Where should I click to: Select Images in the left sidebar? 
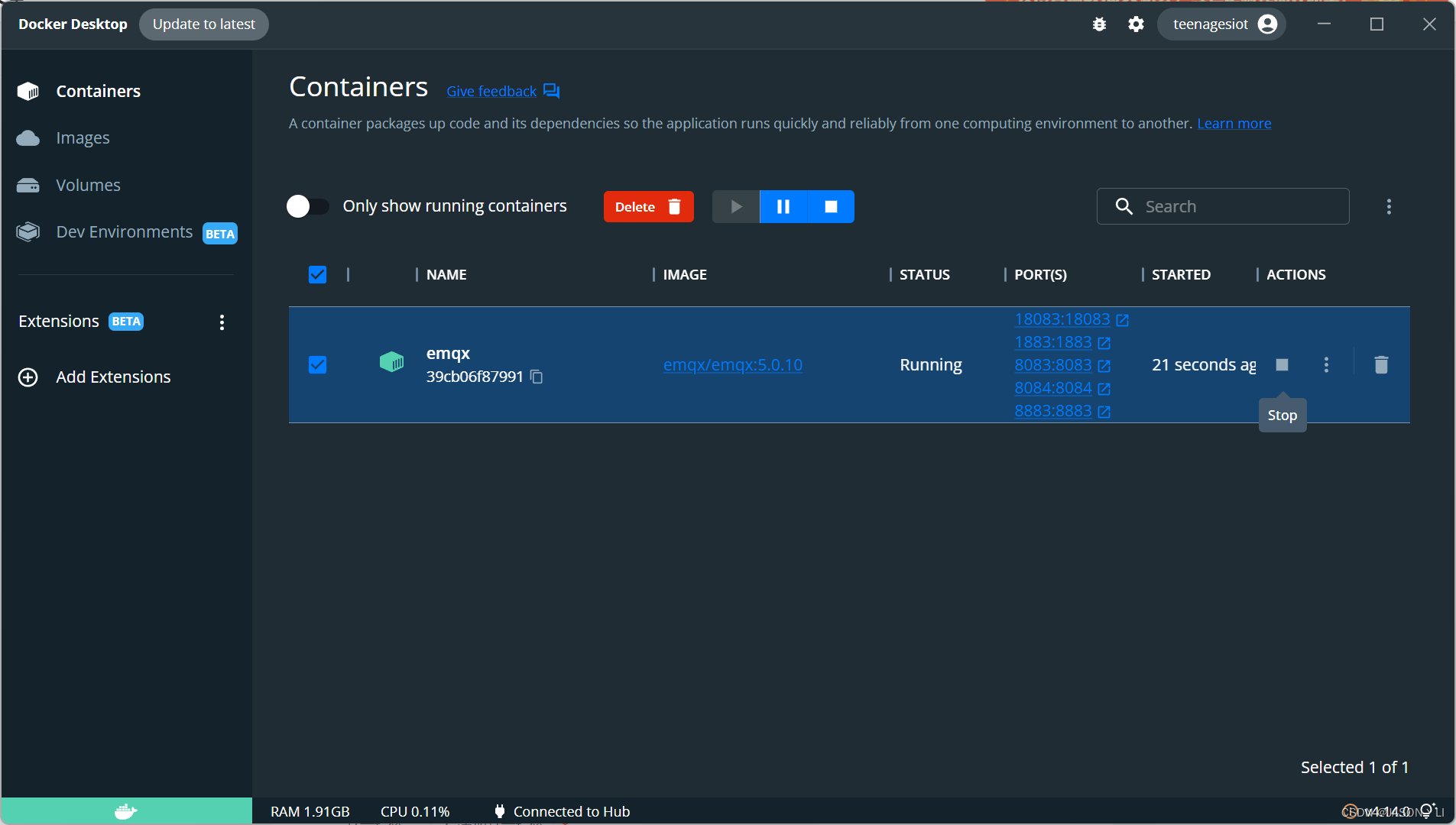click(x=83, y=137)
